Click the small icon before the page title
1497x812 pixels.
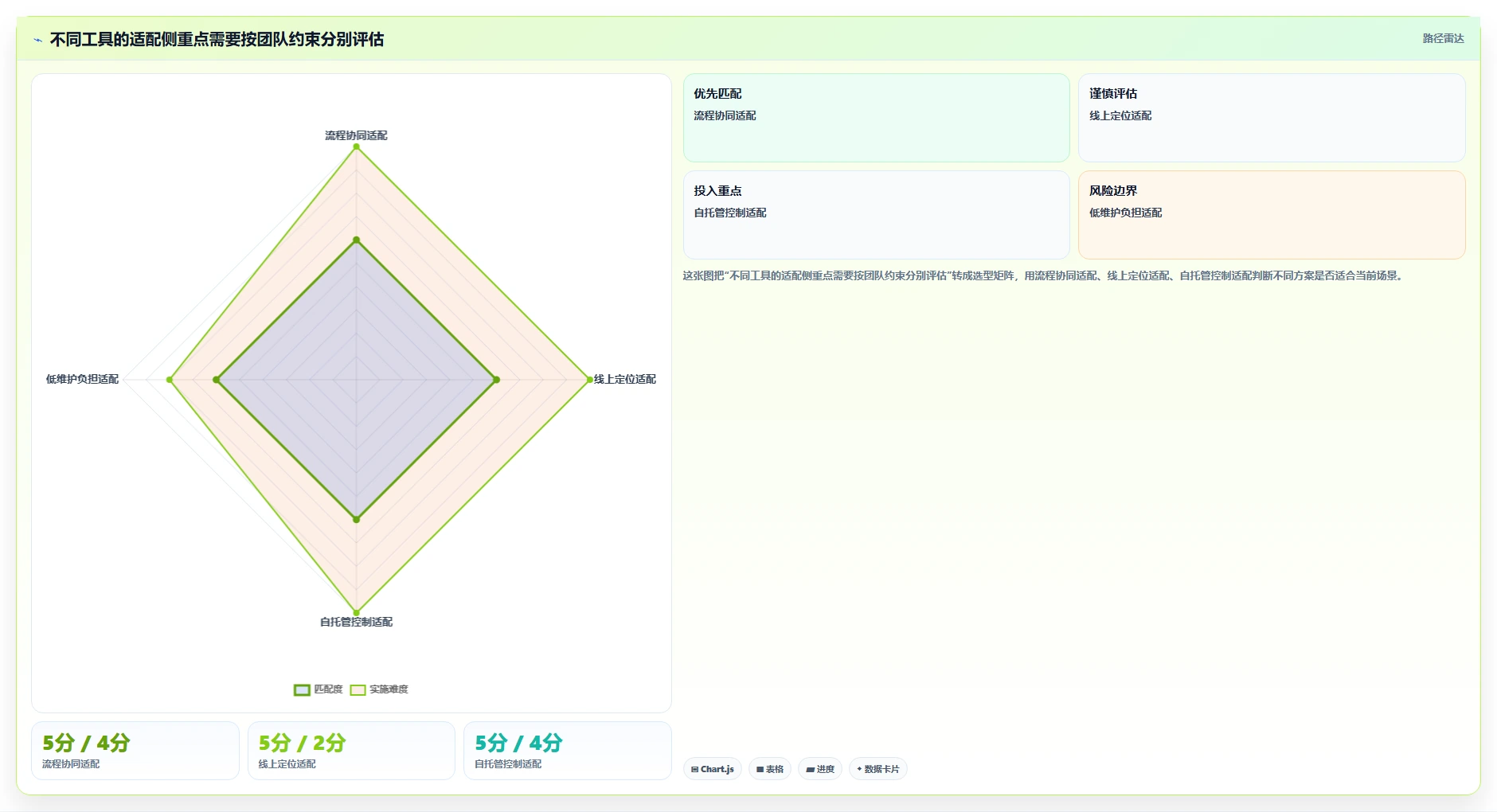[x=37, y=40]
